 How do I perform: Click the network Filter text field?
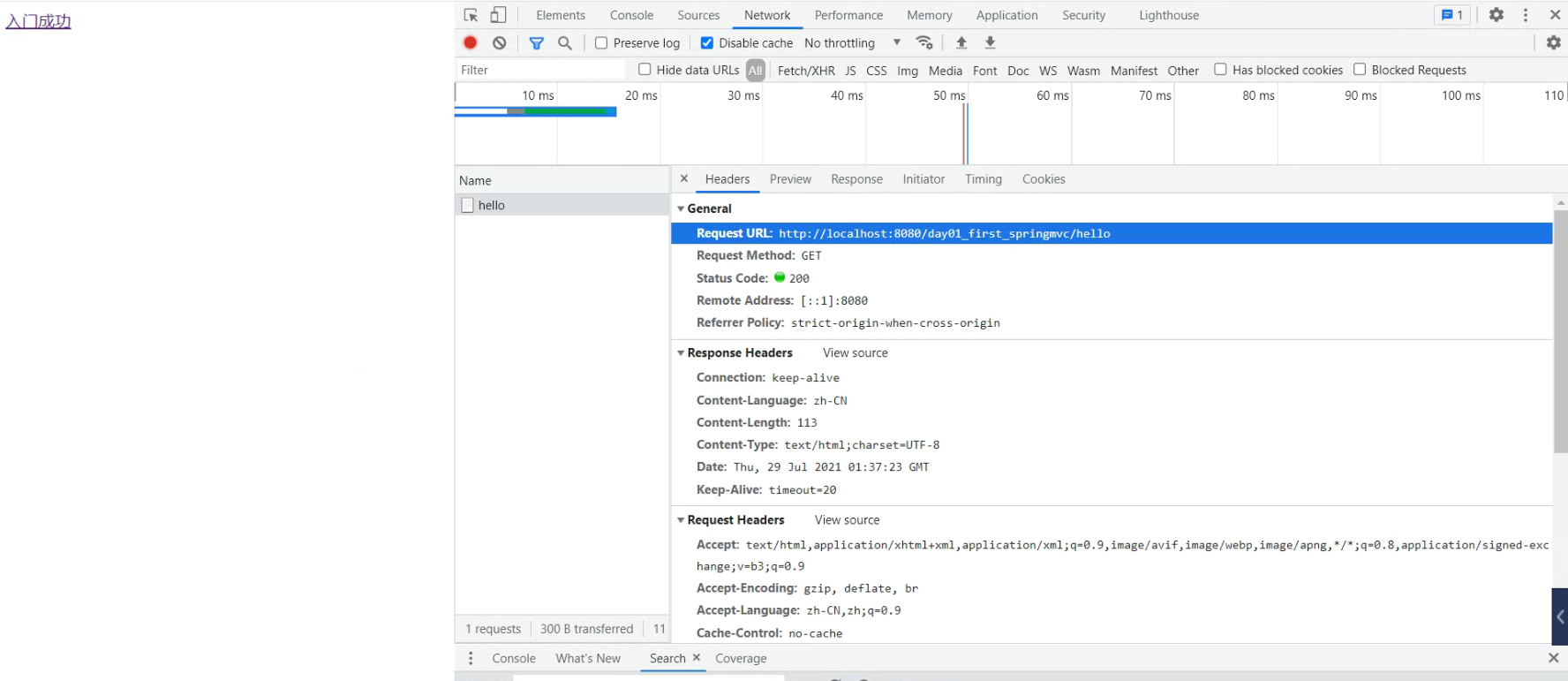pyautogui.click(x=540, y=70)
